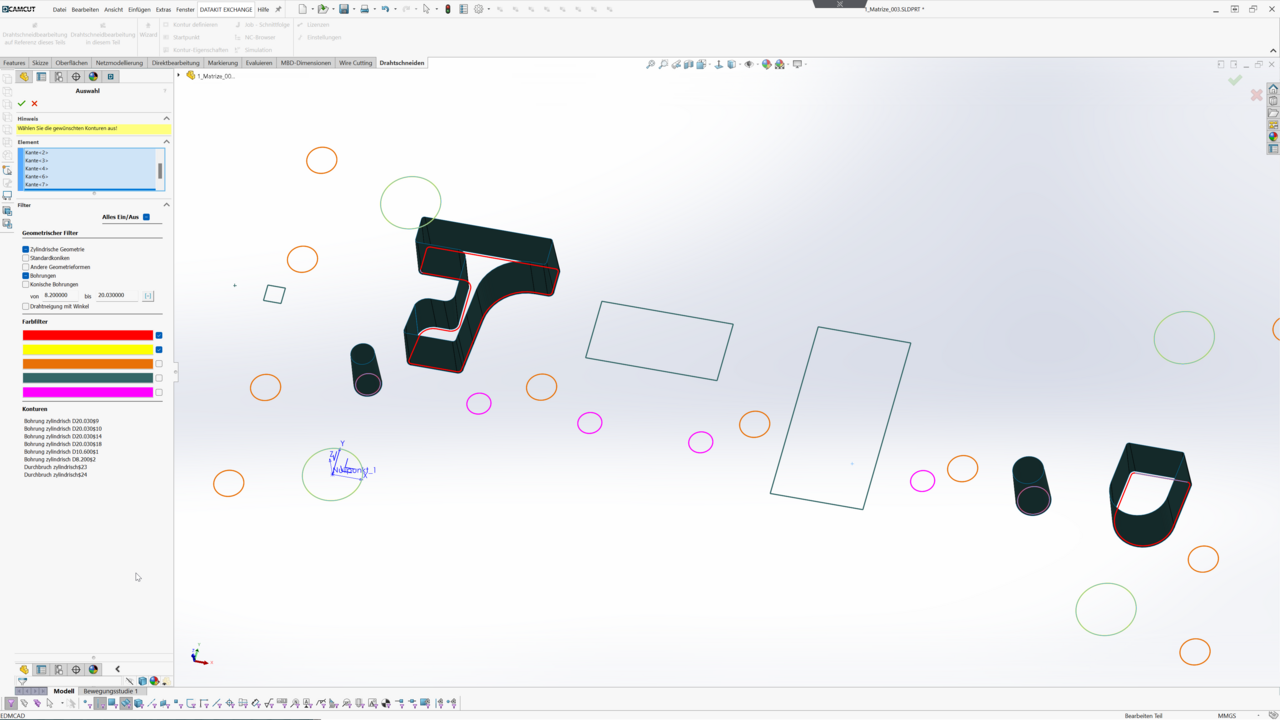Screen dimensions: 1280x720
Task: Cancel selection with the red X icon
Action: pos(34,104)
